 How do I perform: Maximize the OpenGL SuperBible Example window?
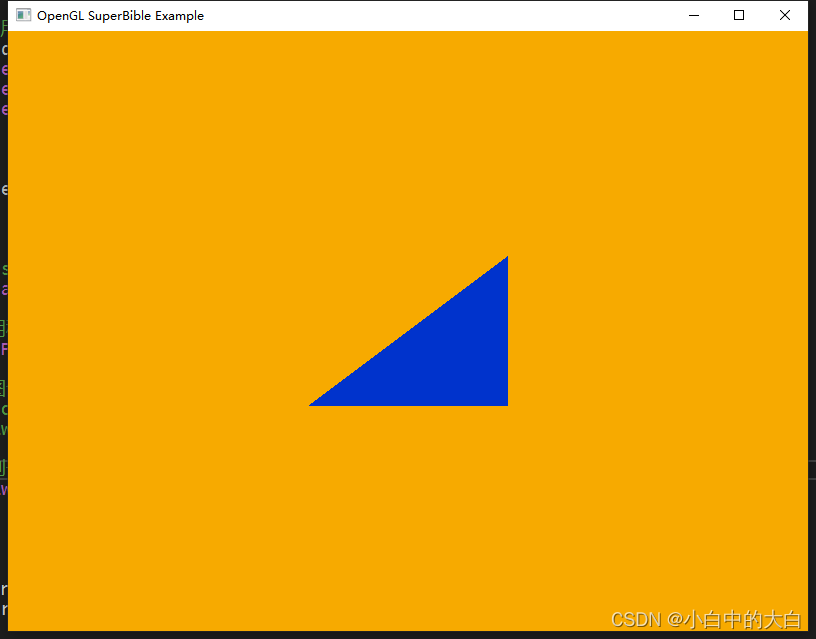pos(738,16)
